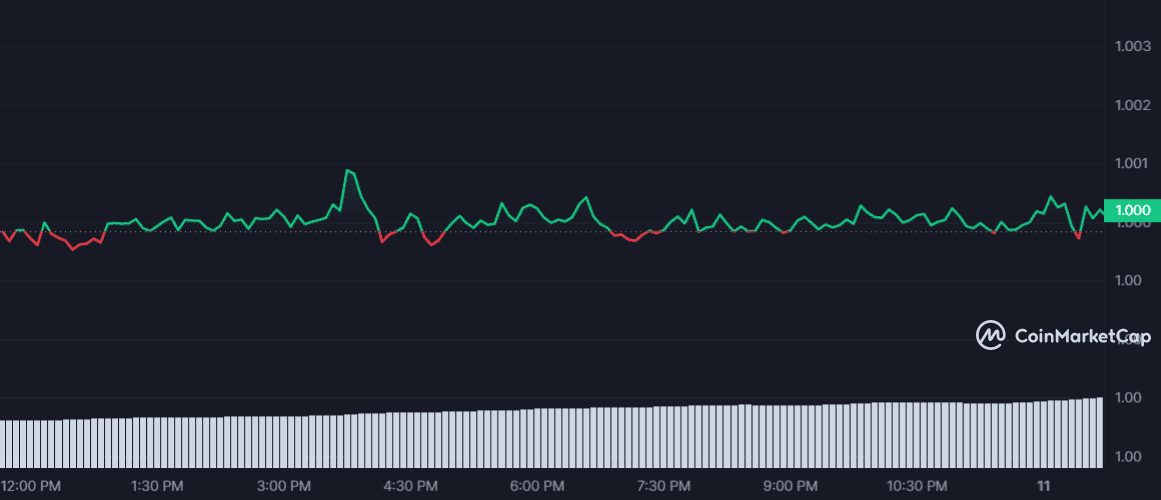Image resolution: width=1161 pixels, height=500 pixels.
Task: Click the 1.002 price axis label
Action: pos(1132,105)
